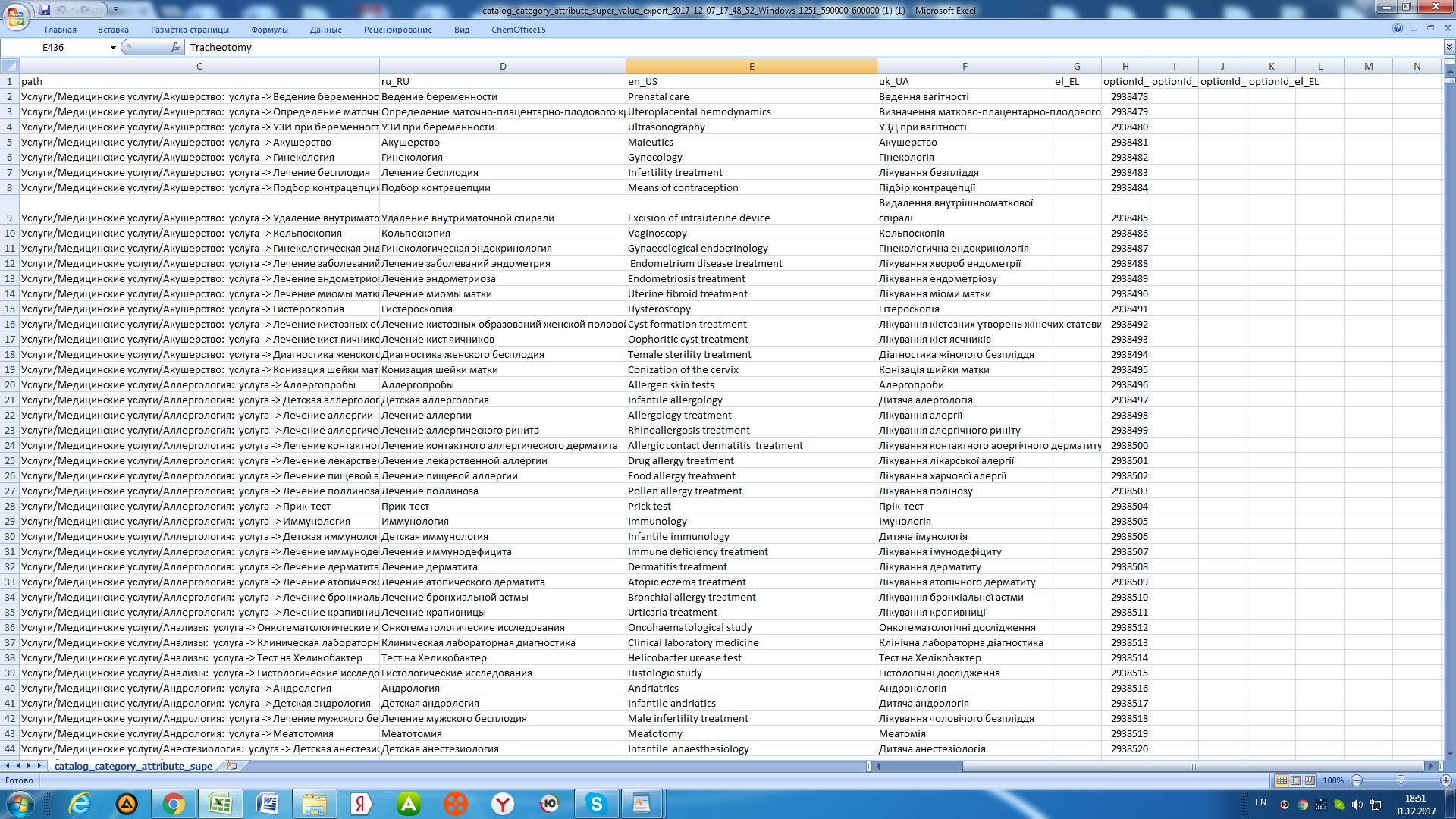
Task: Open the Office button menu
Action: (x=16, y=15)
